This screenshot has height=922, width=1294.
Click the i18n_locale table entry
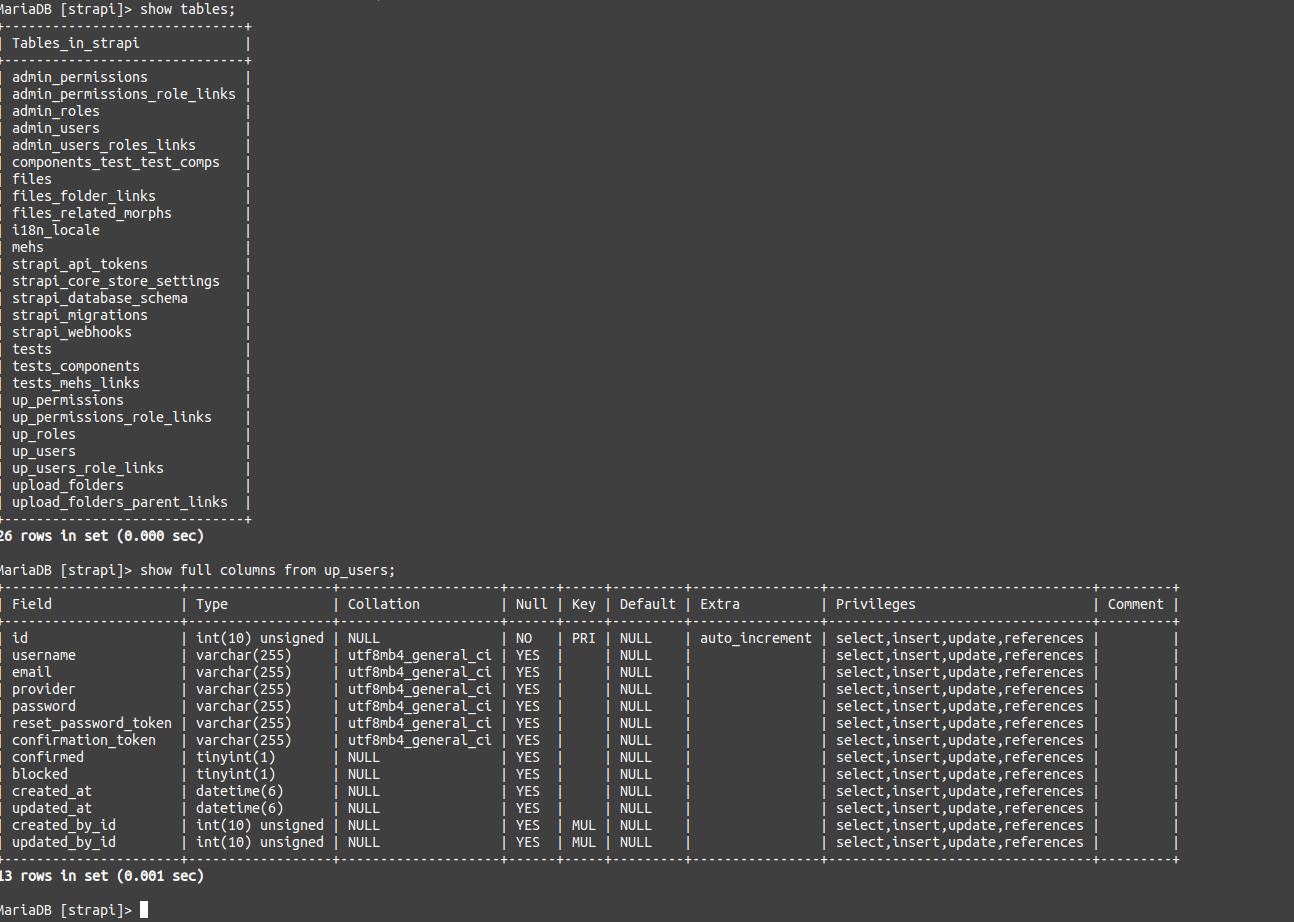click(x=55, y=230)
